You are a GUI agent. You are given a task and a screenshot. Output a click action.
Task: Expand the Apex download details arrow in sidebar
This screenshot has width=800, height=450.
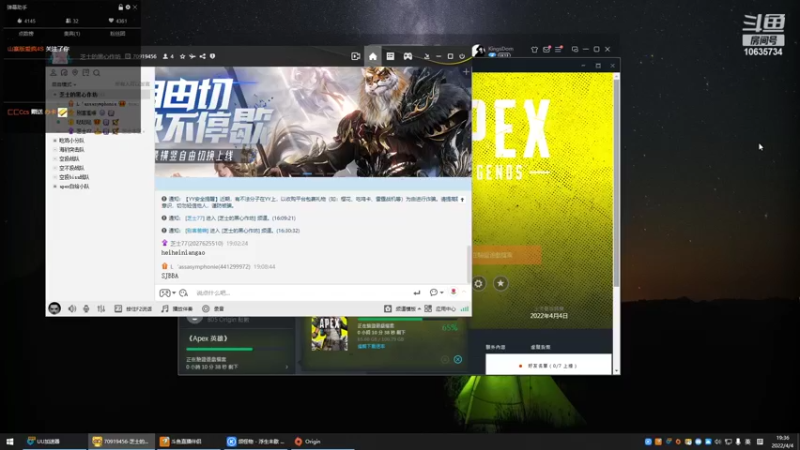pos(286,367)
